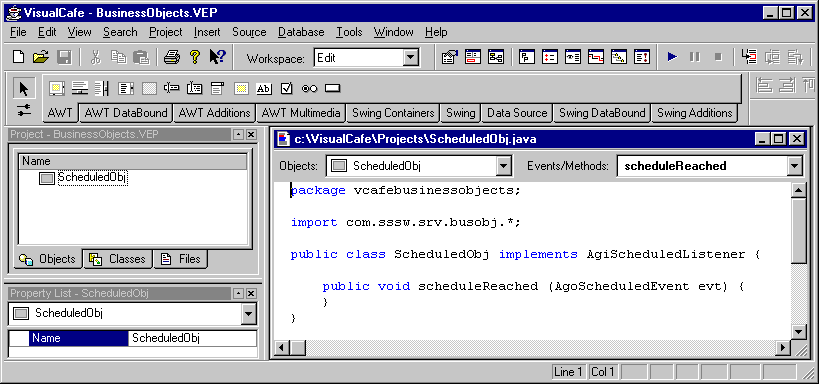Open the Window menu

pos(393,32)
